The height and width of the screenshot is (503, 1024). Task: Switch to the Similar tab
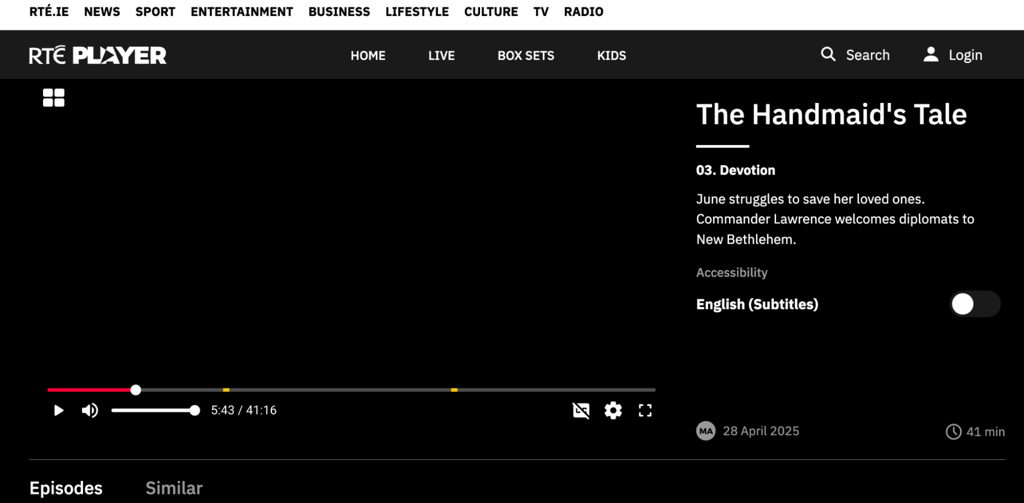(174, 489)
